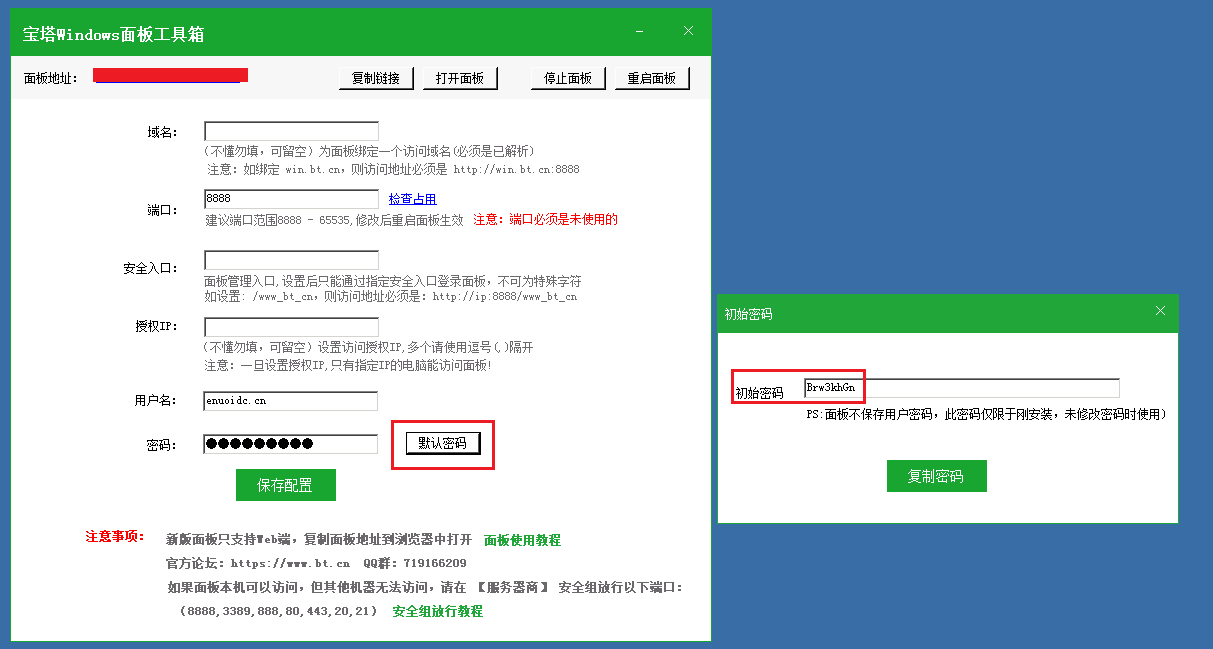1213x649 pixels.
Task: Open the 检查占用 link
Action: (412, 199)
